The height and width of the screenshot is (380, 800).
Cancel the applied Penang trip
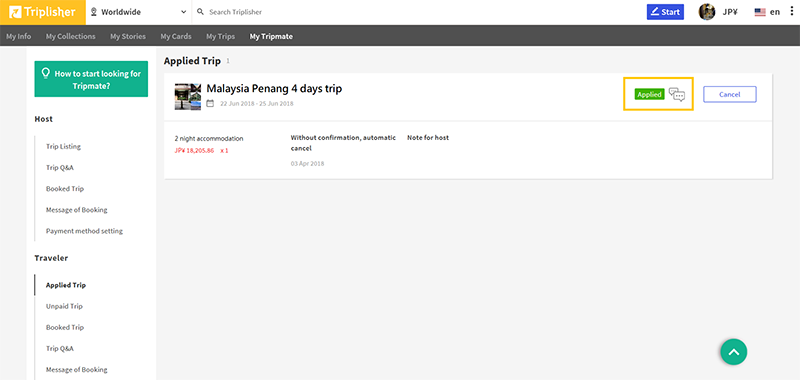pos(730,94)
